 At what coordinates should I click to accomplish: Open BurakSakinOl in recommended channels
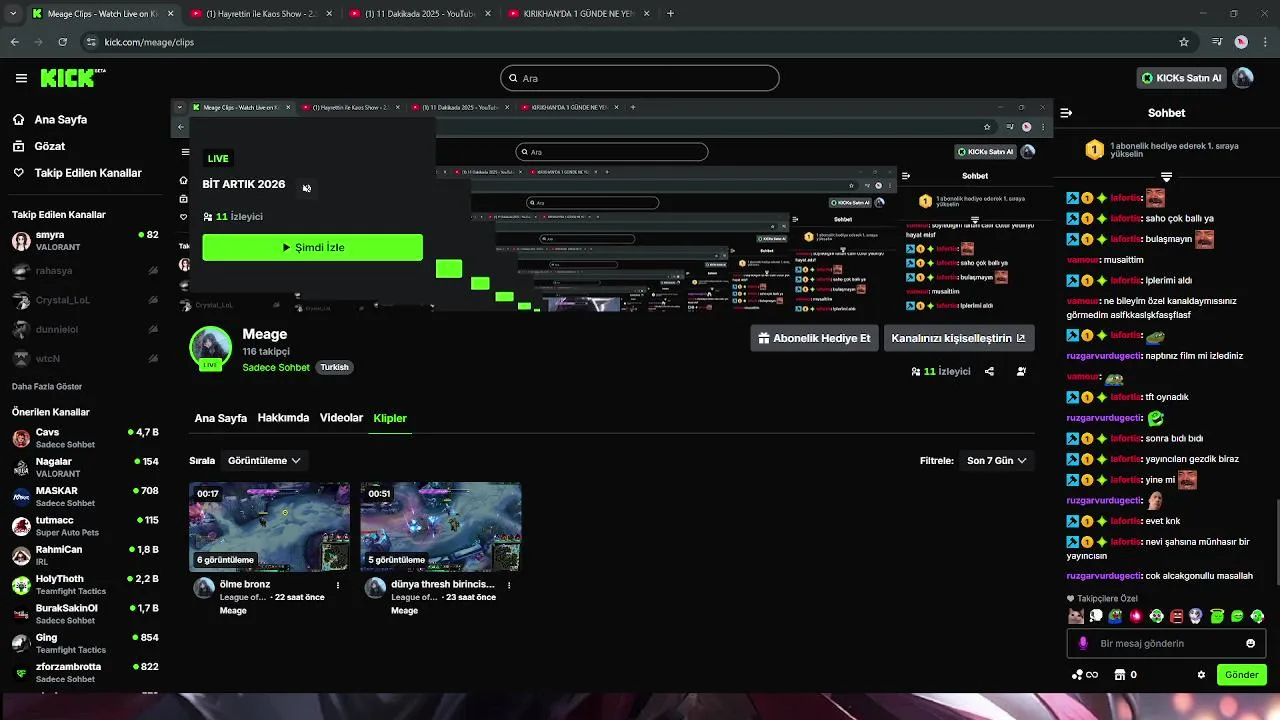point(85,614)
